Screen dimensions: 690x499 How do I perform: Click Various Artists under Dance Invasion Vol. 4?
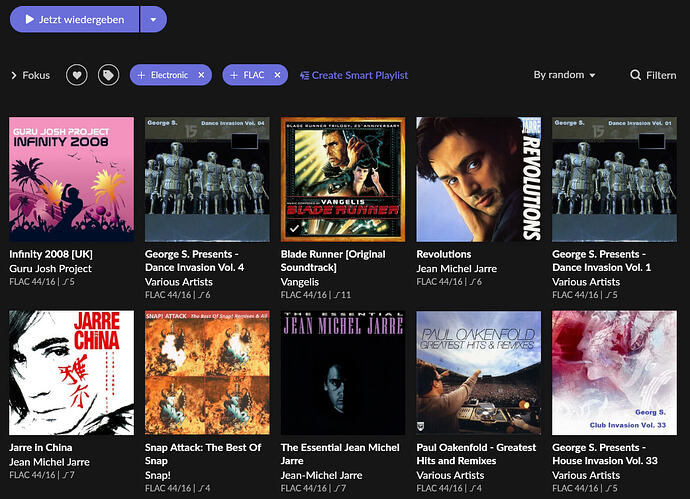(179, 282)
